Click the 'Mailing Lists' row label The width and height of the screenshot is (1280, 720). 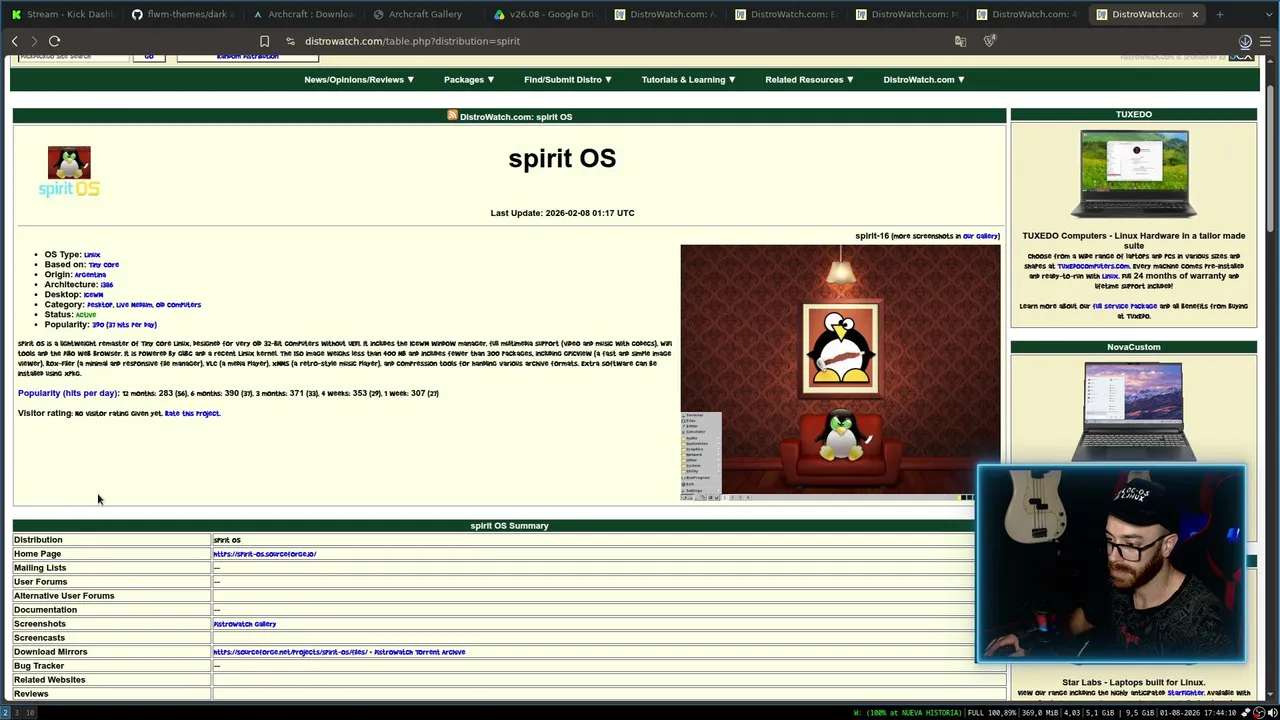tap(40, 568)
